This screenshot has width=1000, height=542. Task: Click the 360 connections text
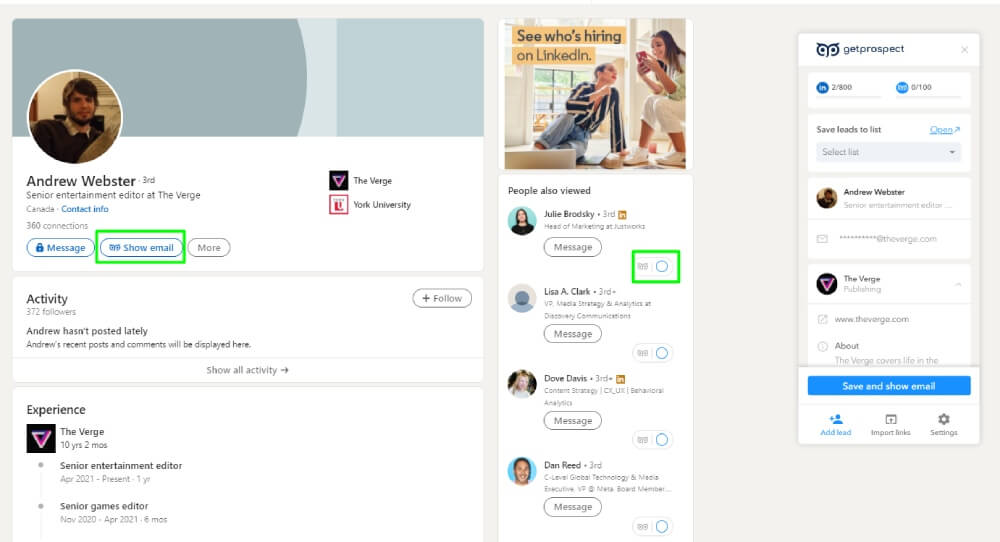point(57,226)
